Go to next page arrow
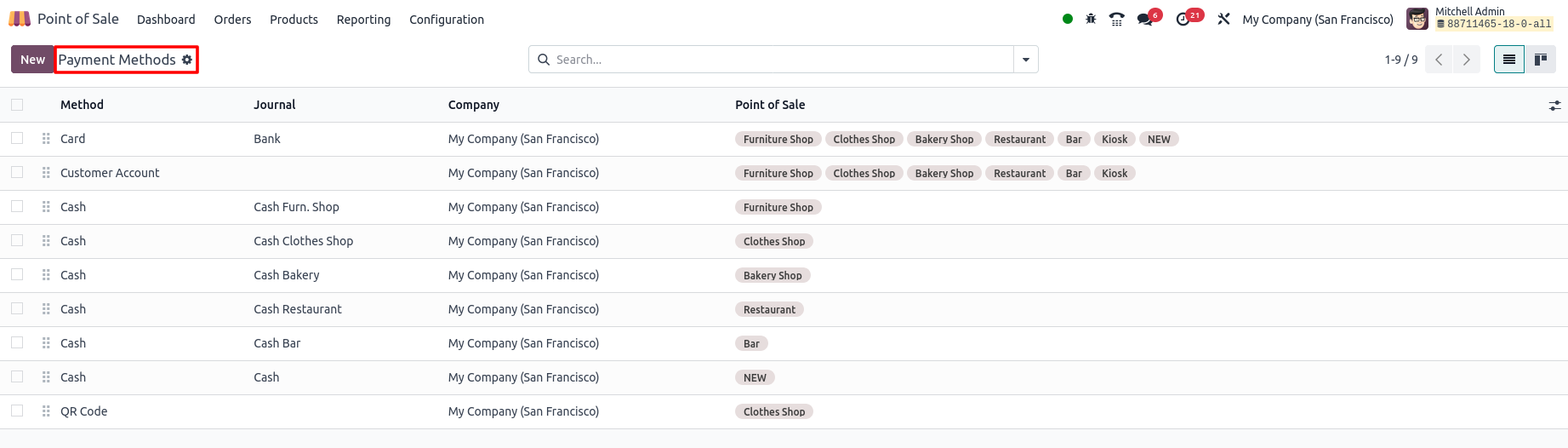 pyautogui.click(x=1466, y=60)
